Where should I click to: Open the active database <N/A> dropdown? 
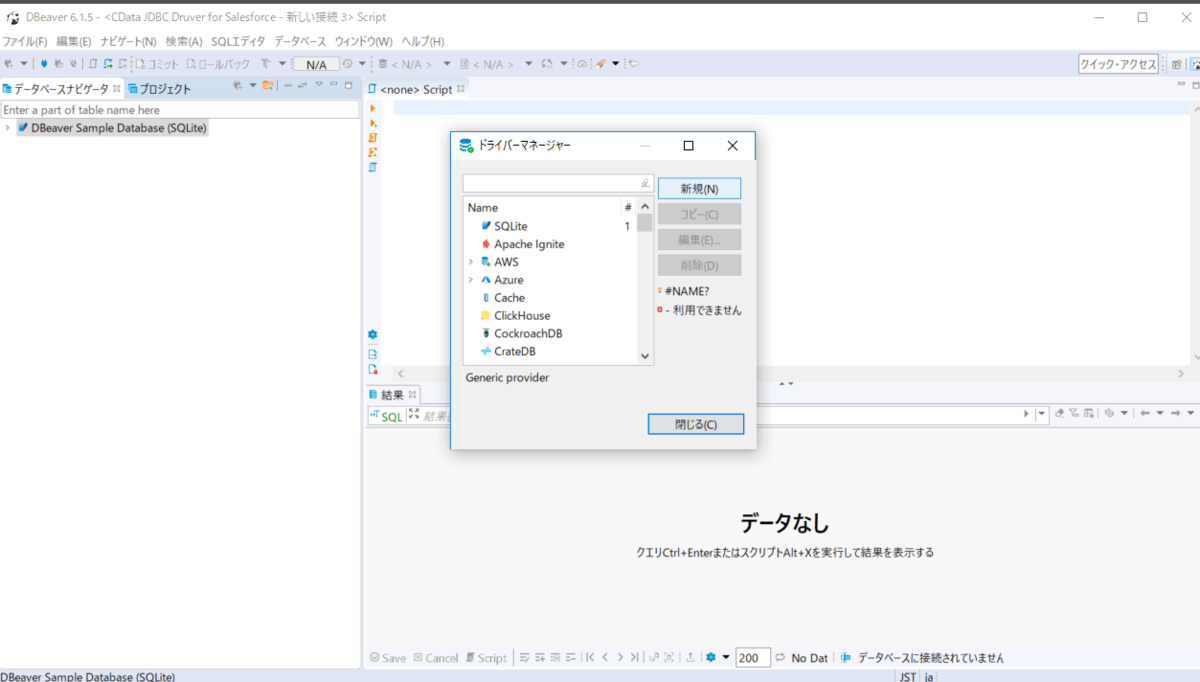[447, 64]
